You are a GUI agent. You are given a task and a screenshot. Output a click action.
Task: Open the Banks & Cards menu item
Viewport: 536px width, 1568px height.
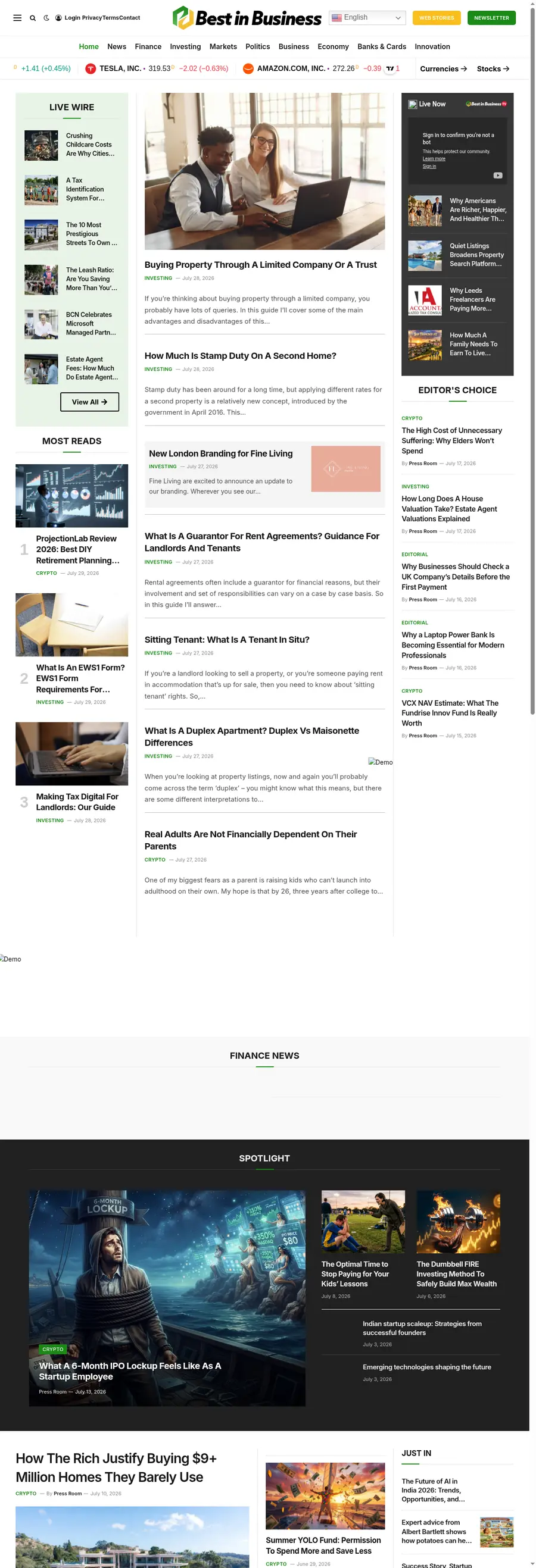pos(382,47)
